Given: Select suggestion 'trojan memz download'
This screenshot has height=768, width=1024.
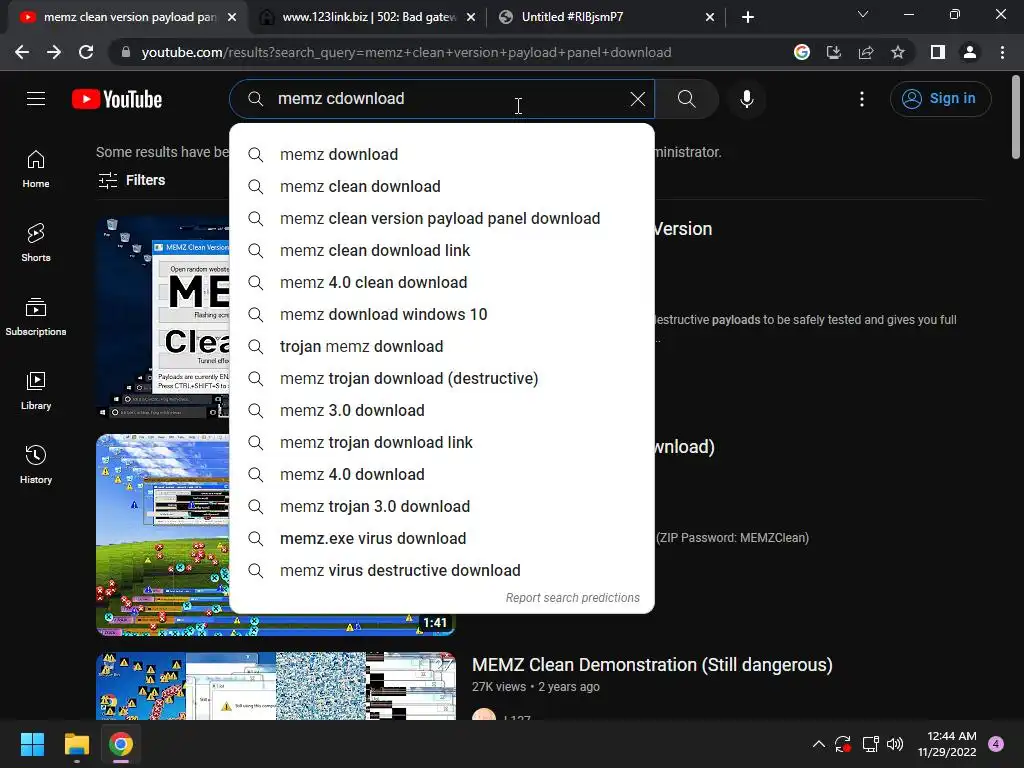Looking at the screenshot, I should pos(441,346).
